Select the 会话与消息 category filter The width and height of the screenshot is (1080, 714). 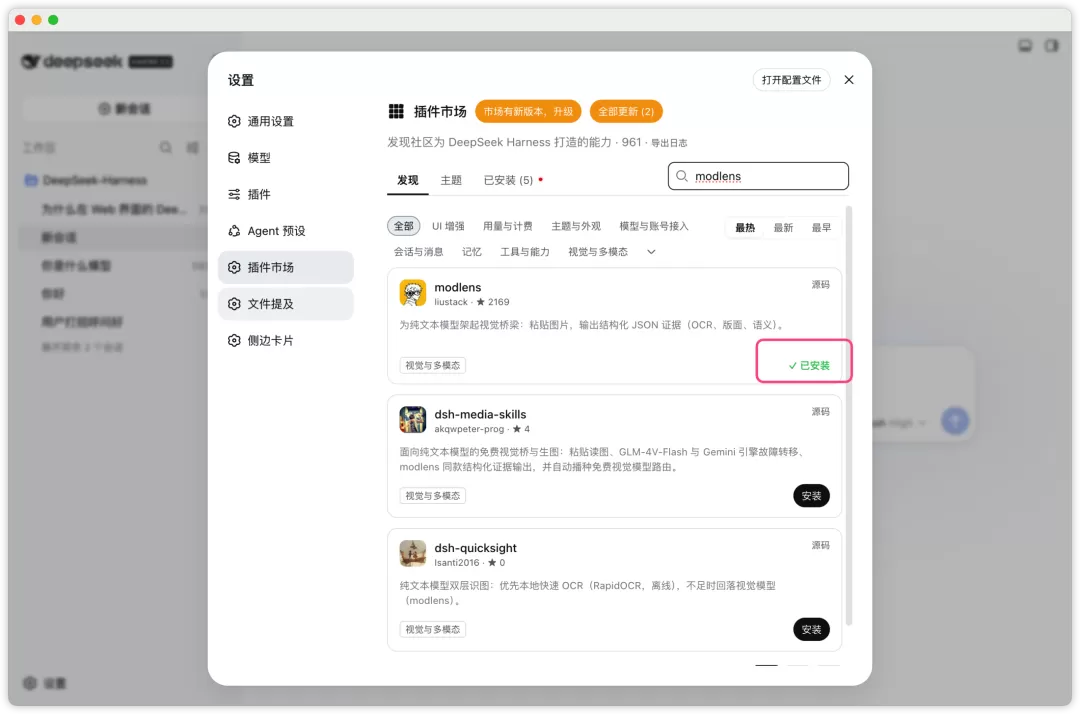click(x=419, y=252)
